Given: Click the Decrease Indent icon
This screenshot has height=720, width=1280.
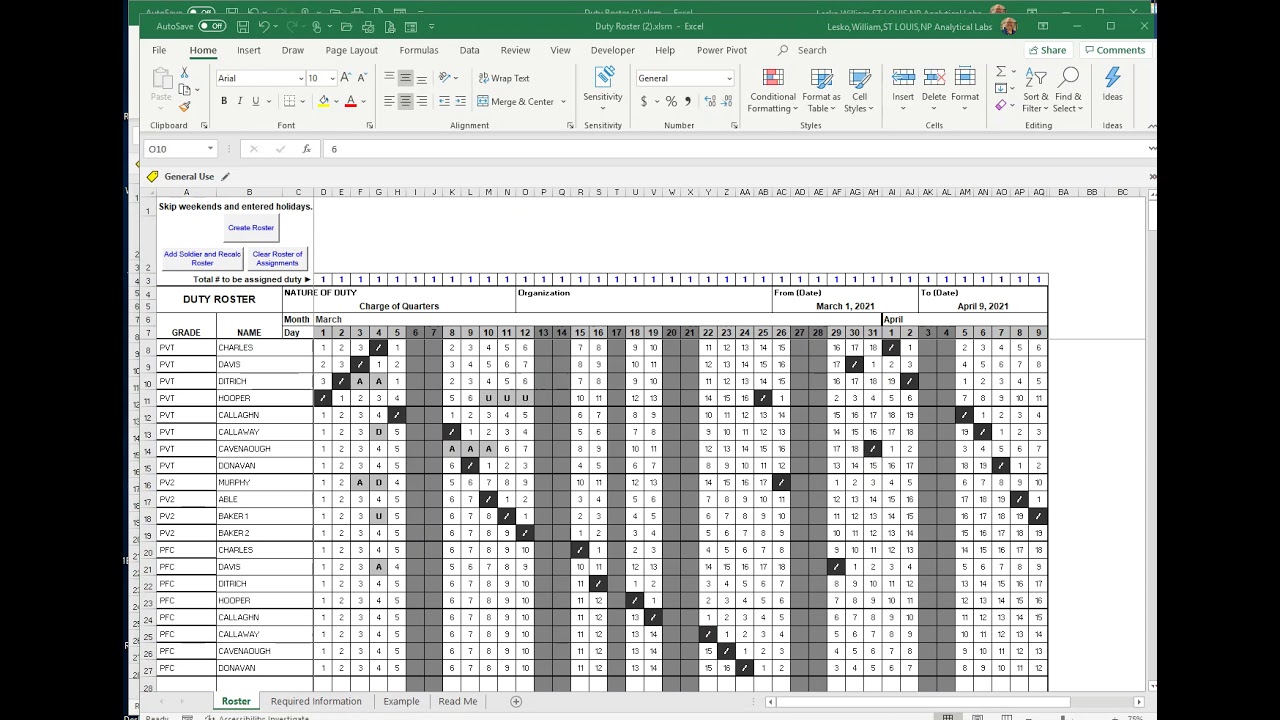Looking at the screenshot, I should [443, 101].
